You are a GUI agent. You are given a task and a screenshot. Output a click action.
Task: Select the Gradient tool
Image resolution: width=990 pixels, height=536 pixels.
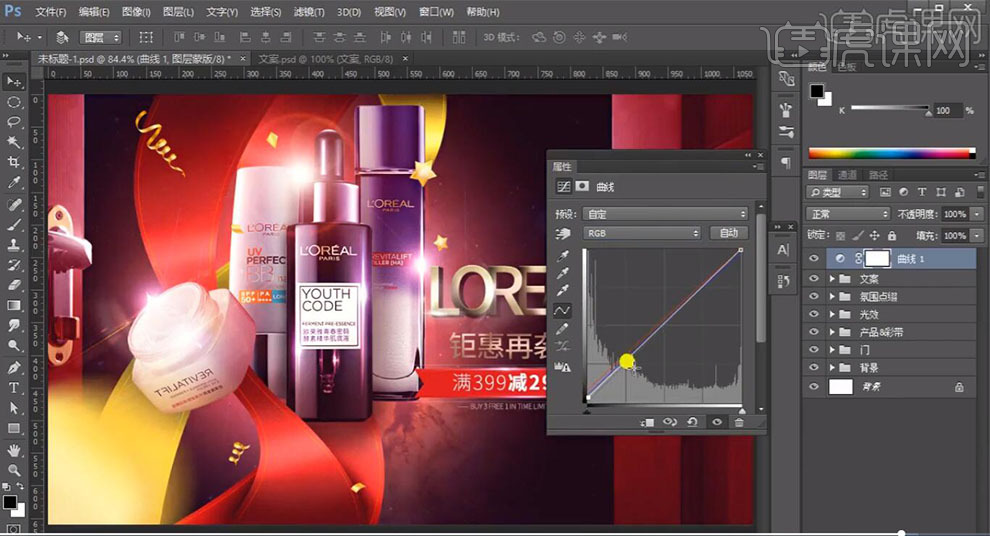tap(13, 305)
